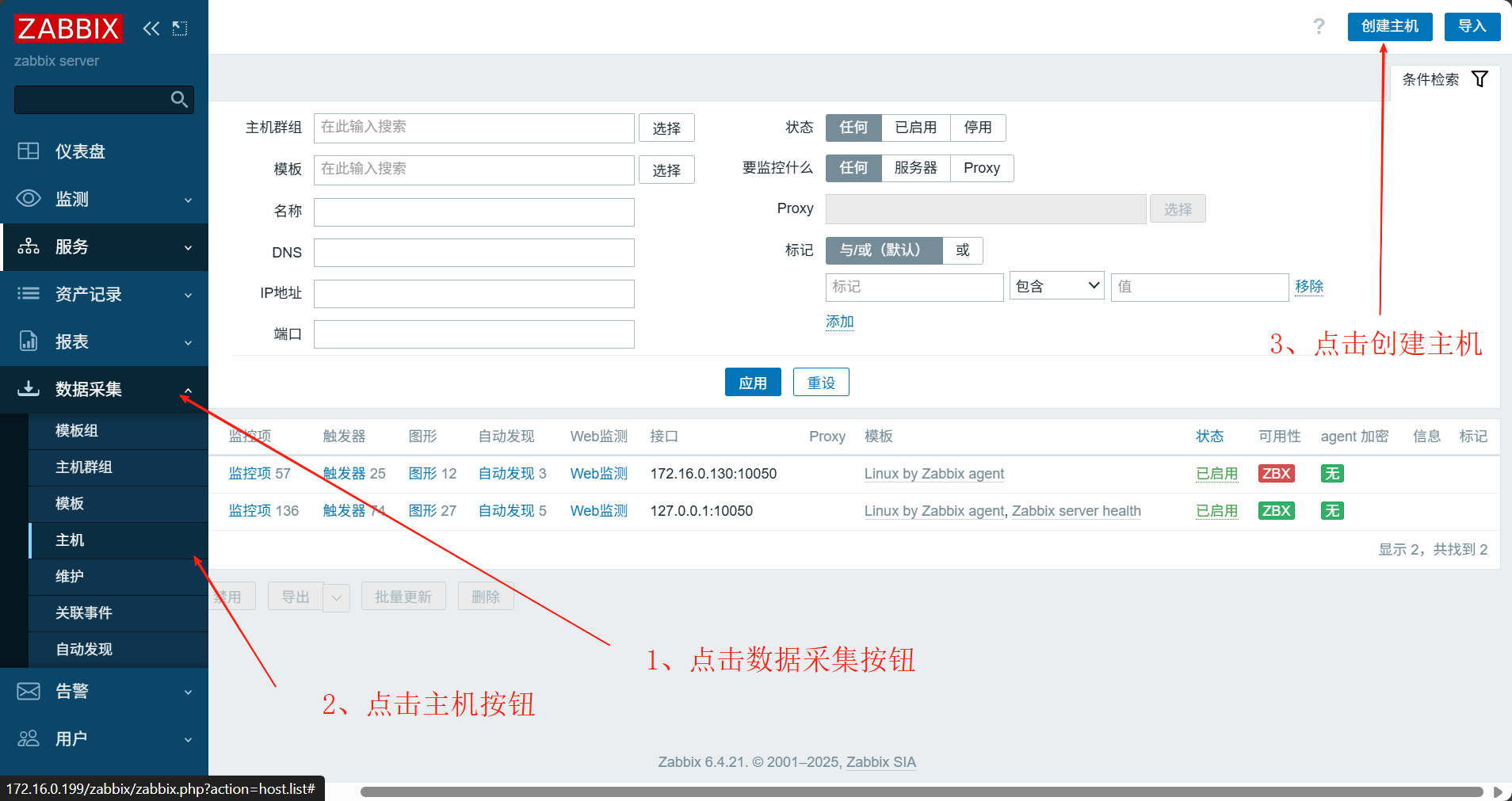The image size is (1512, 801).
Task: Click the 添加 tag link
Action: click(x=839, y=321)
